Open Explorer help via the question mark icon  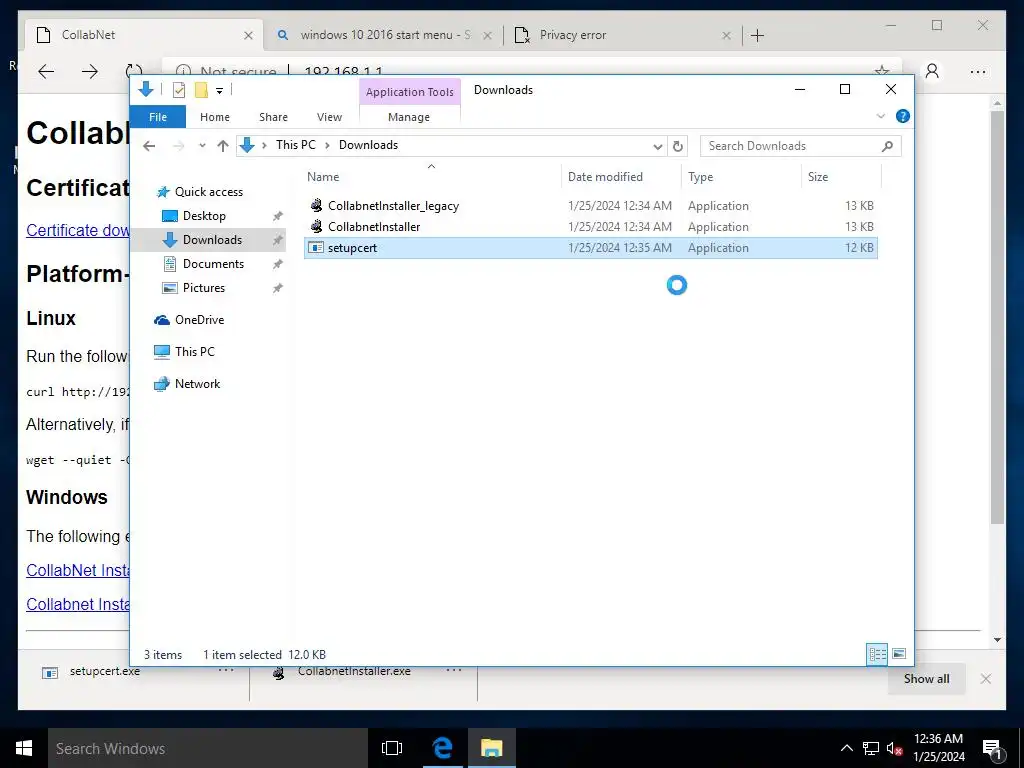[x=903, y=116]
